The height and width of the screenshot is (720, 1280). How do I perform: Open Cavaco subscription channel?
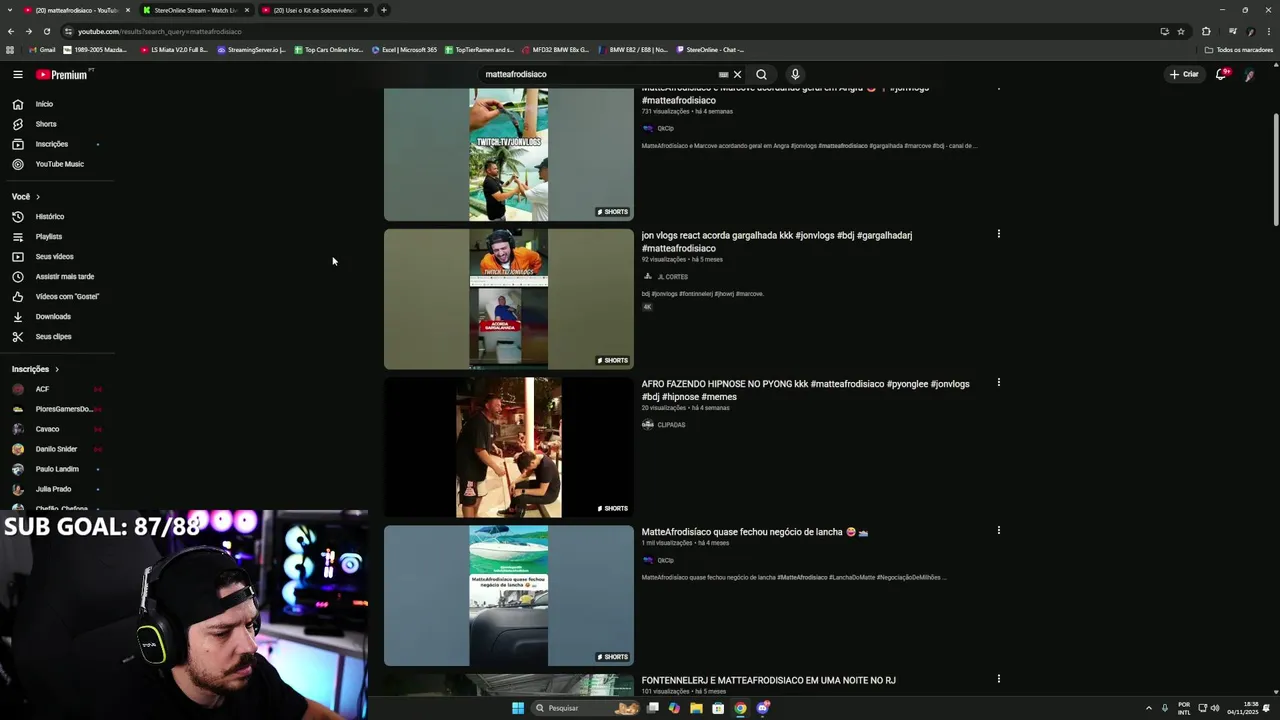tap(47, 429)
